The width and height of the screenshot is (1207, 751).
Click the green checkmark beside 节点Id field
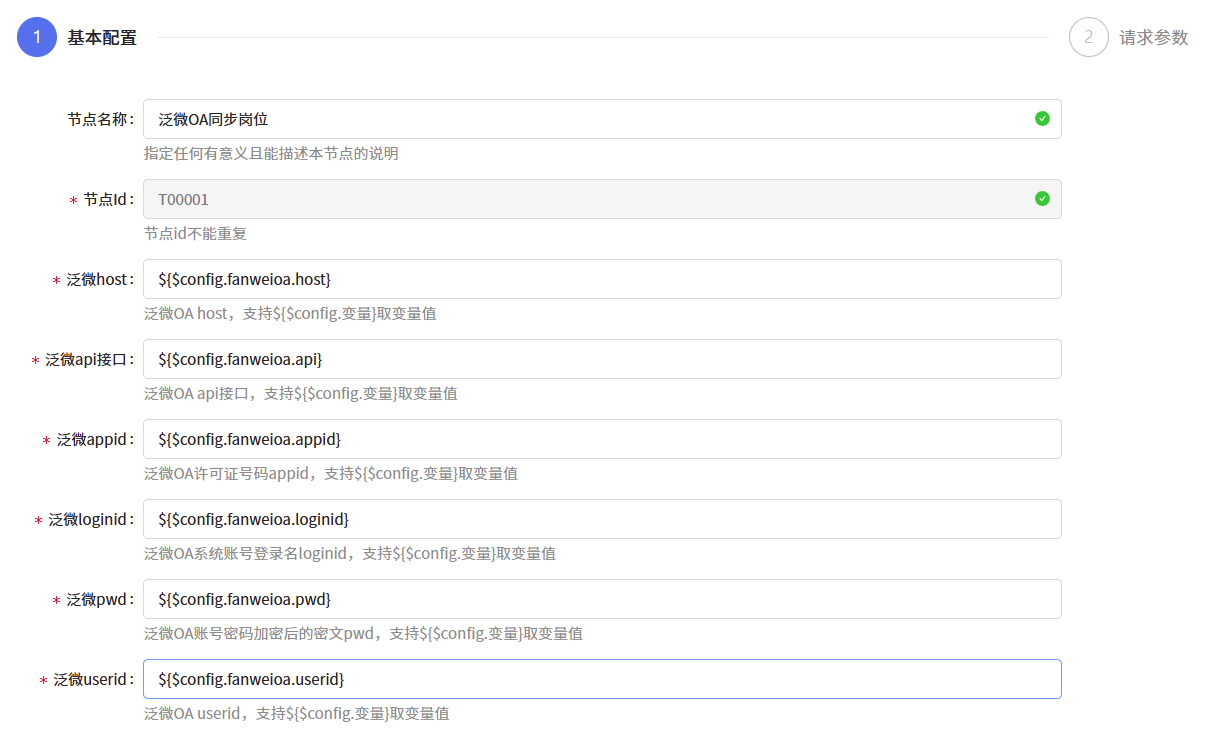(x=1042, y=198)
